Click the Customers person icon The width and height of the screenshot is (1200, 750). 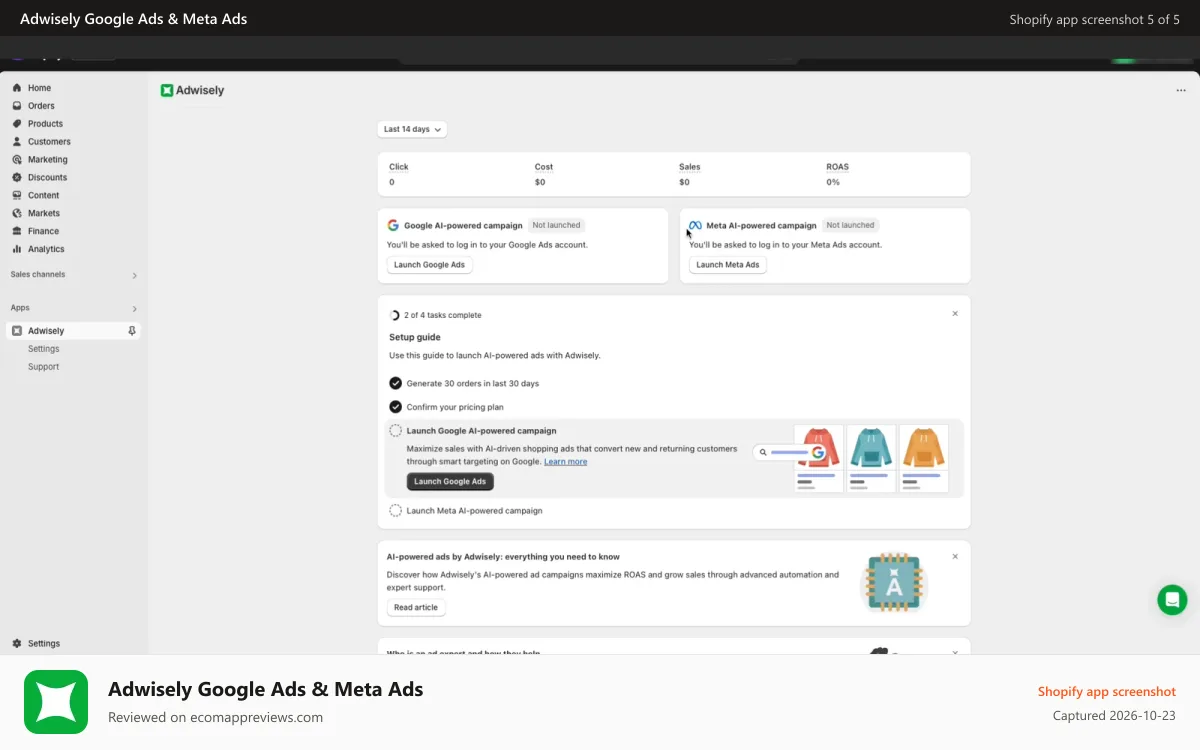click(x=17, y=142)
